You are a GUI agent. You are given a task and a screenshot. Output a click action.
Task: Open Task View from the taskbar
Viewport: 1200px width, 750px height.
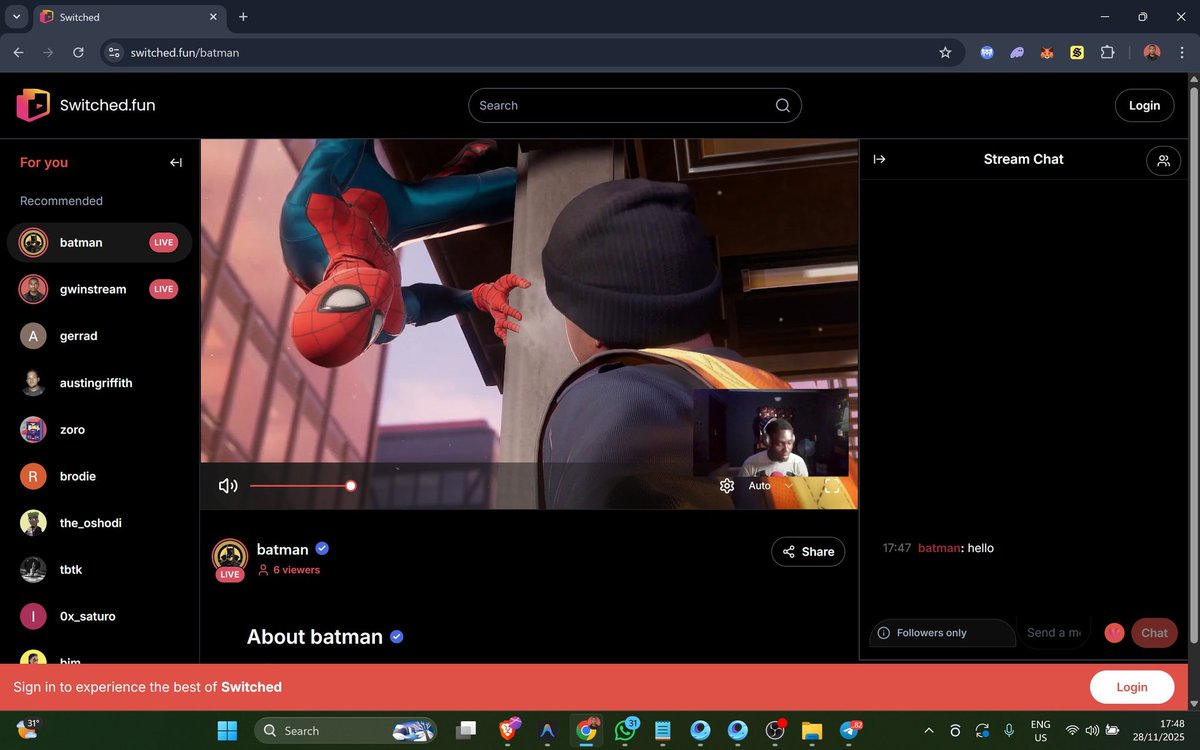465,731
